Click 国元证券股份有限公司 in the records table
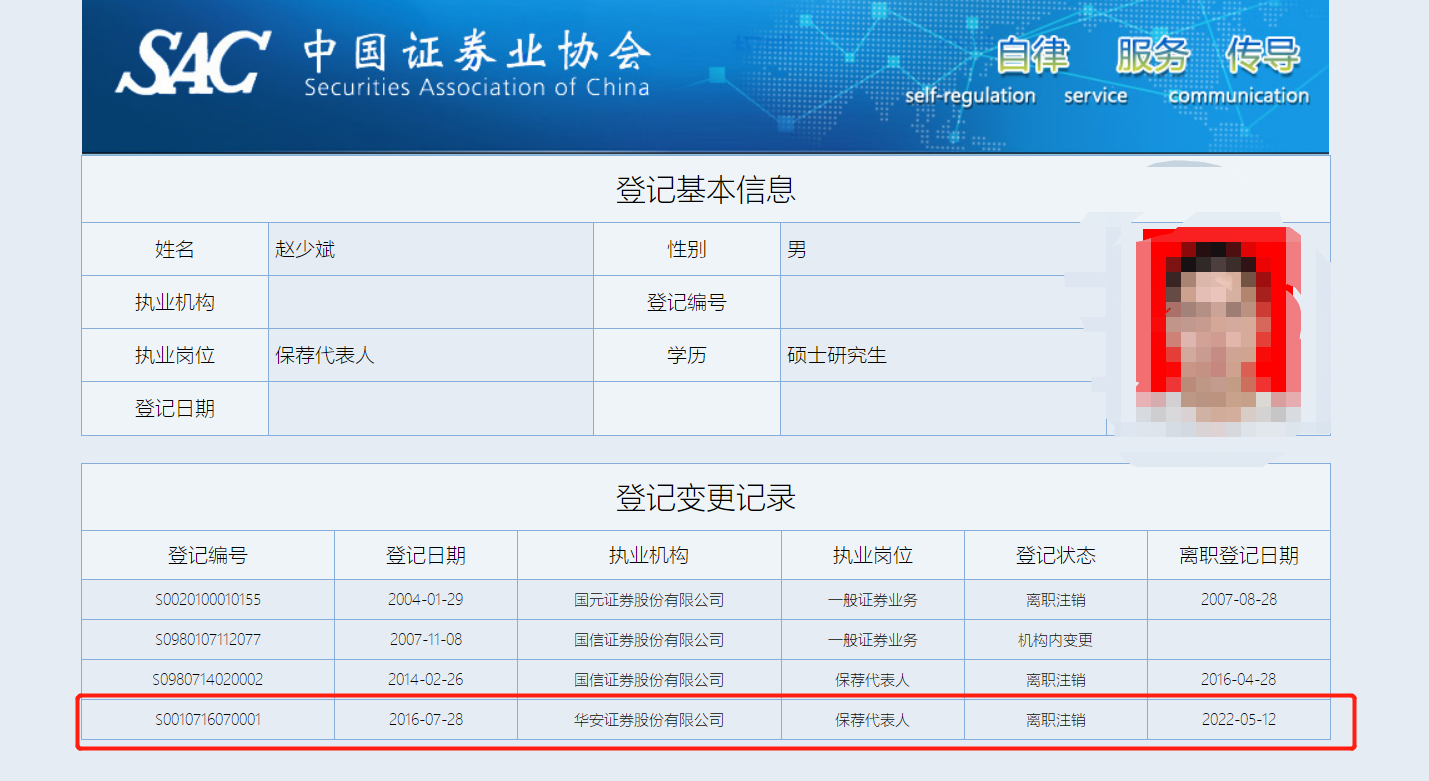 click(x=648, y=600)
